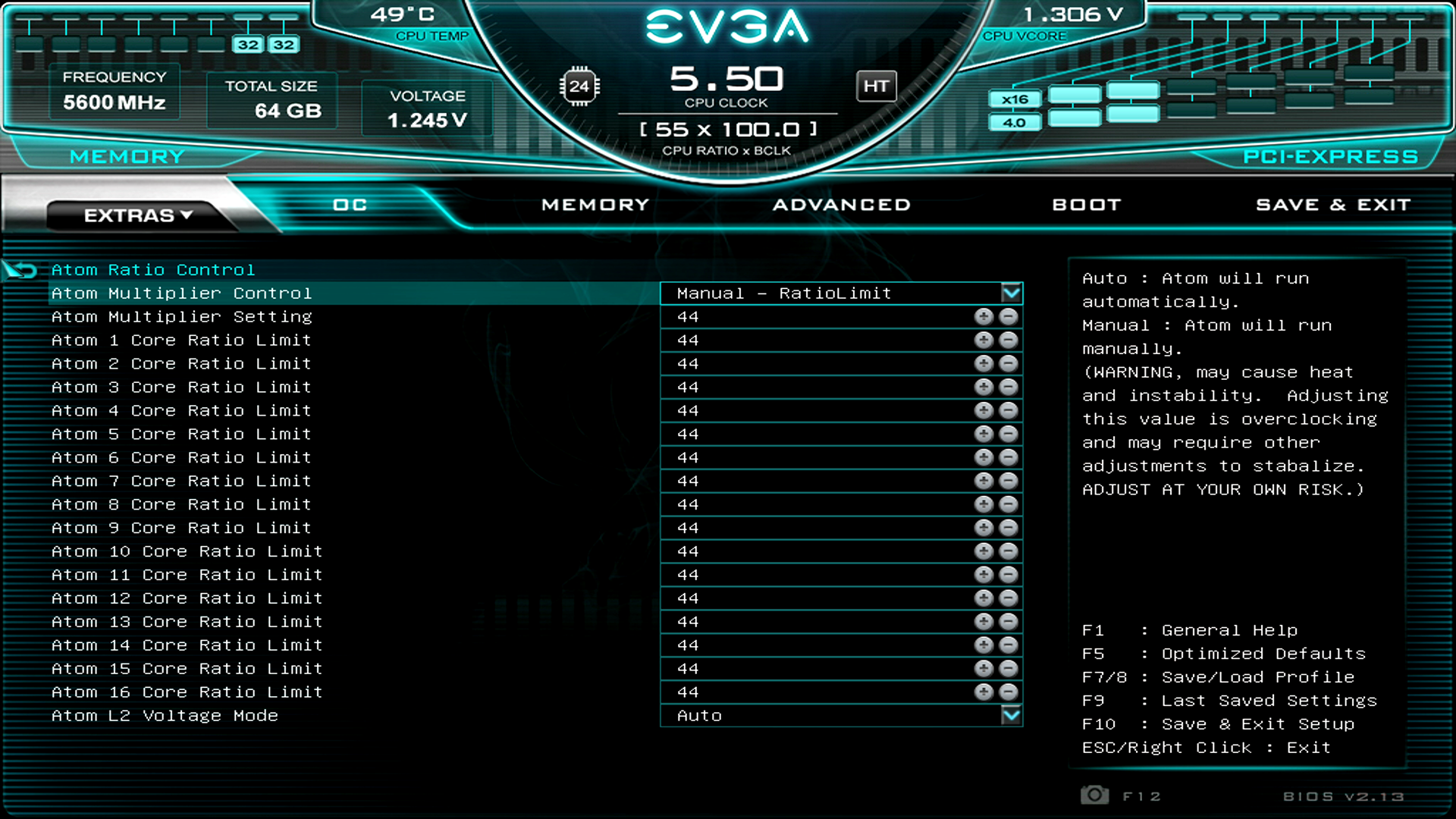Click the PCI-EXPRESS panel label
The height and width of the screenshot is (819, 1456).
(x=1331, y=157)
